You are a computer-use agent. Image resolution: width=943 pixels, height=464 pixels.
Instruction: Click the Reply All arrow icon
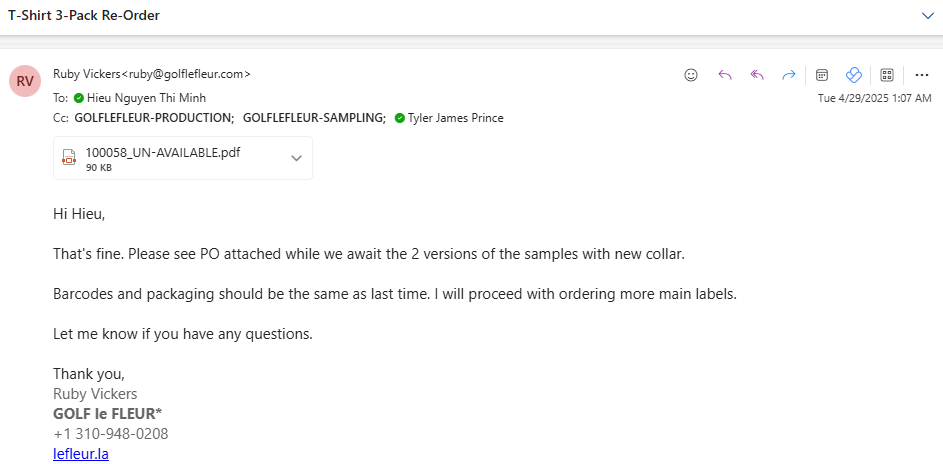click(x=757, y=75)
